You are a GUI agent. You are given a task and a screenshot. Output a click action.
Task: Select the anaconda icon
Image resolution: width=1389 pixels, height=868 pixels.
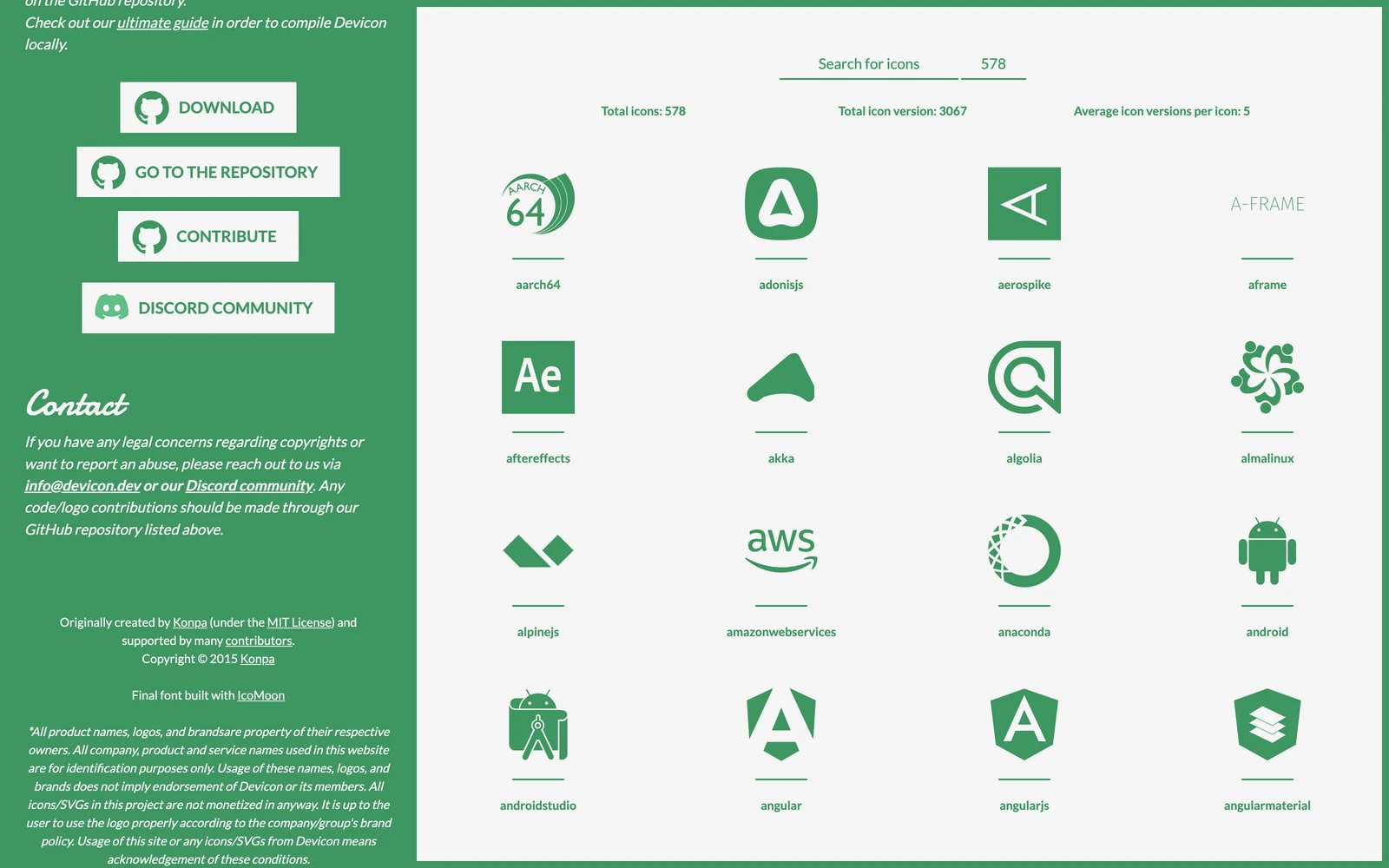(x=1024, y=551)
